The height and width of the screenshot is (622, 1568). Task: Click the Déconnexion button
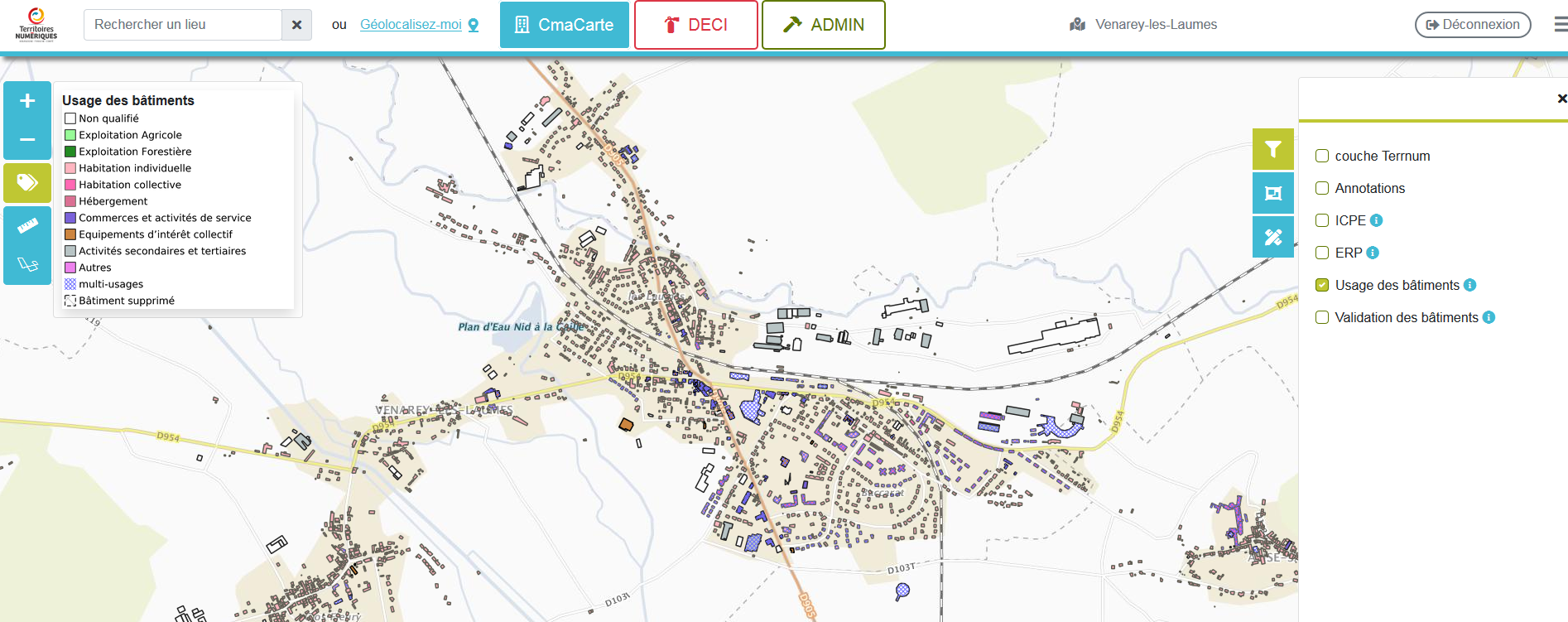click(x=1472, y=25)
